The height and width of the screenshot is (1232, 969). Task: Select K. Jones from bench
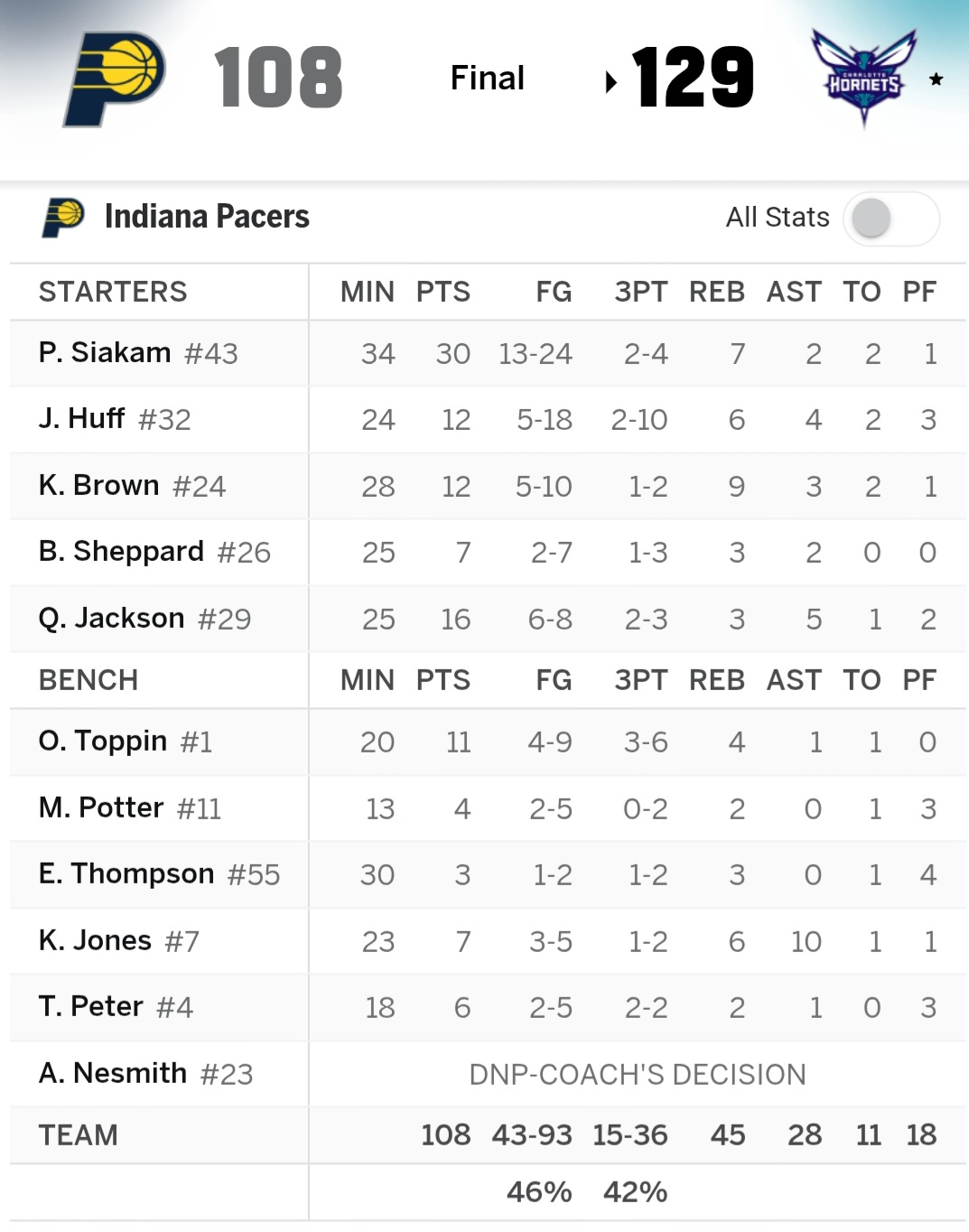pos(95,940)
